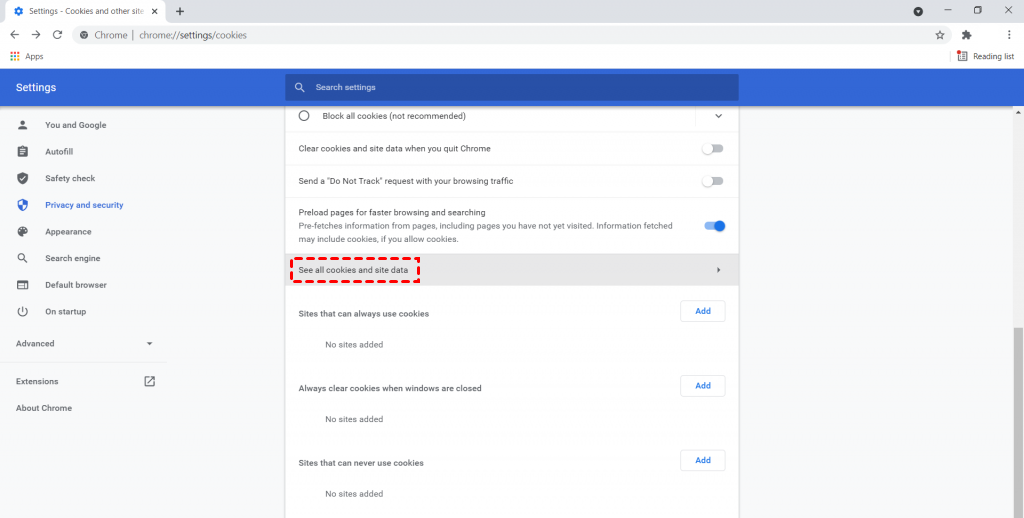Add site that can always use cookies

(702, 311)
